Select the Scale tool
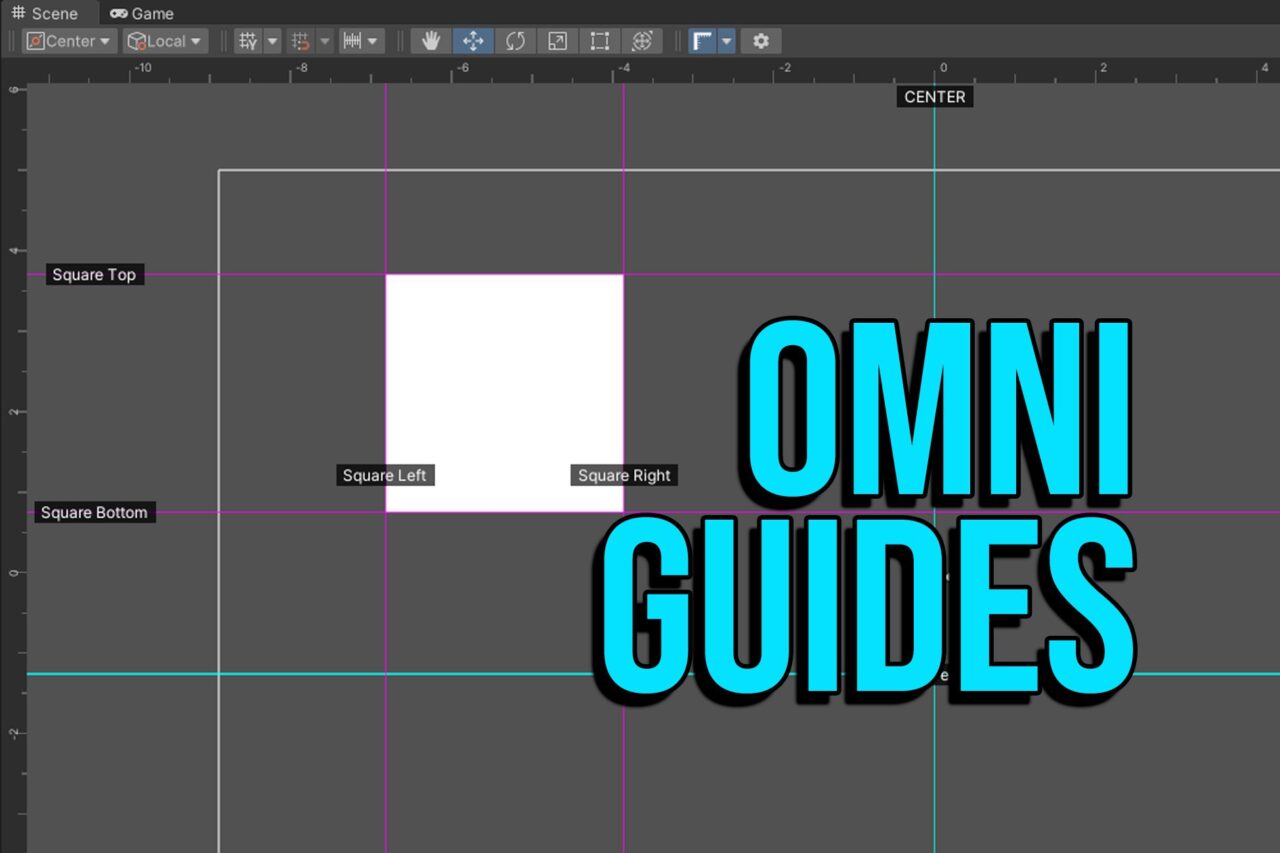 pyautogui.click(x=557, y=41)
